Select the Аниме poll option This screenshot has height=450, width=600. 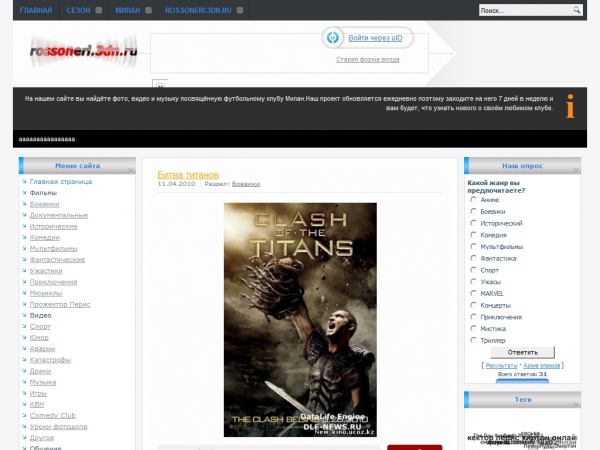[473, 199]
